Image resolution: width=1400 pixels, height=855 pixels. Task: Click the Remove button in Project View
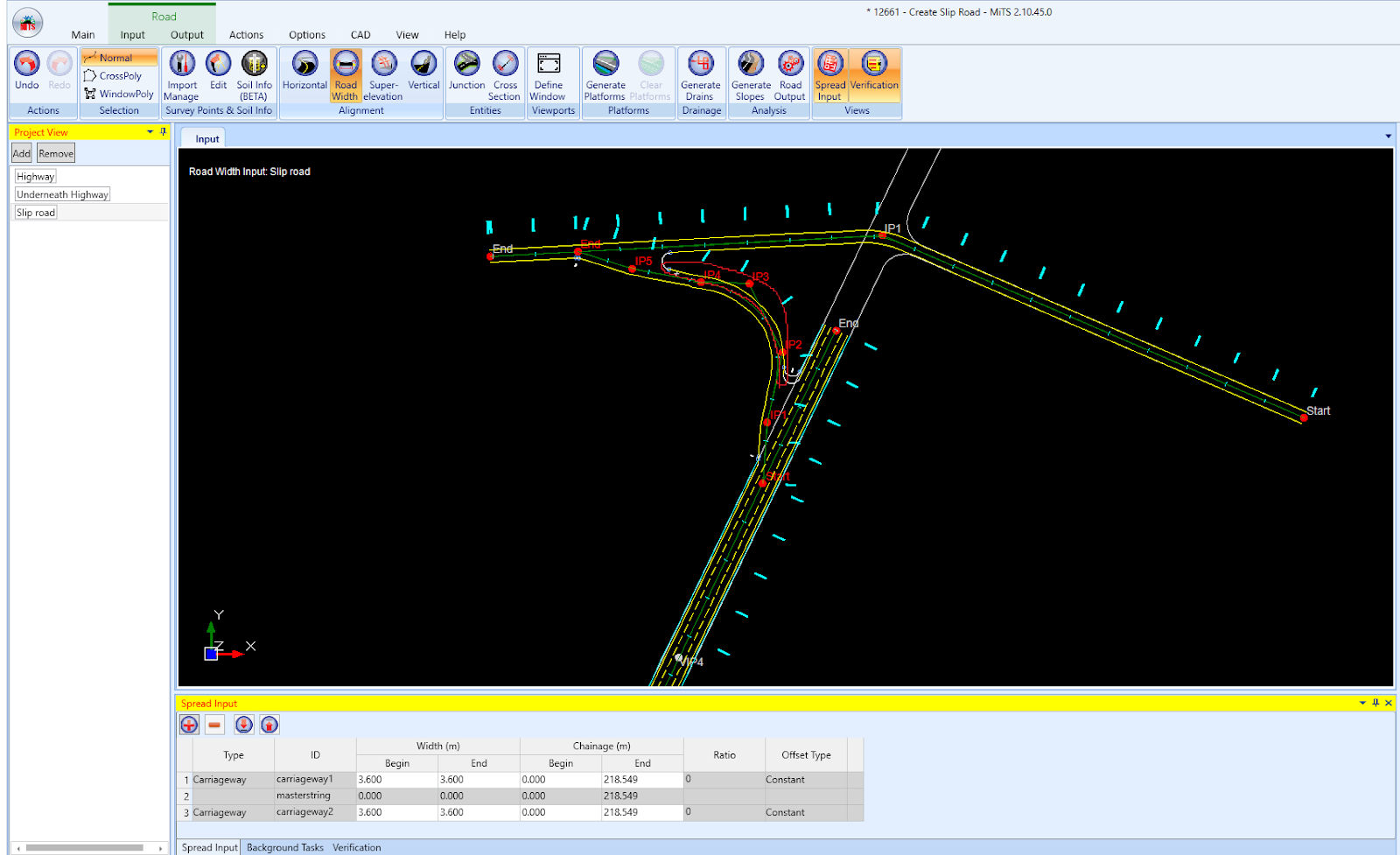[x=56, y=154]
